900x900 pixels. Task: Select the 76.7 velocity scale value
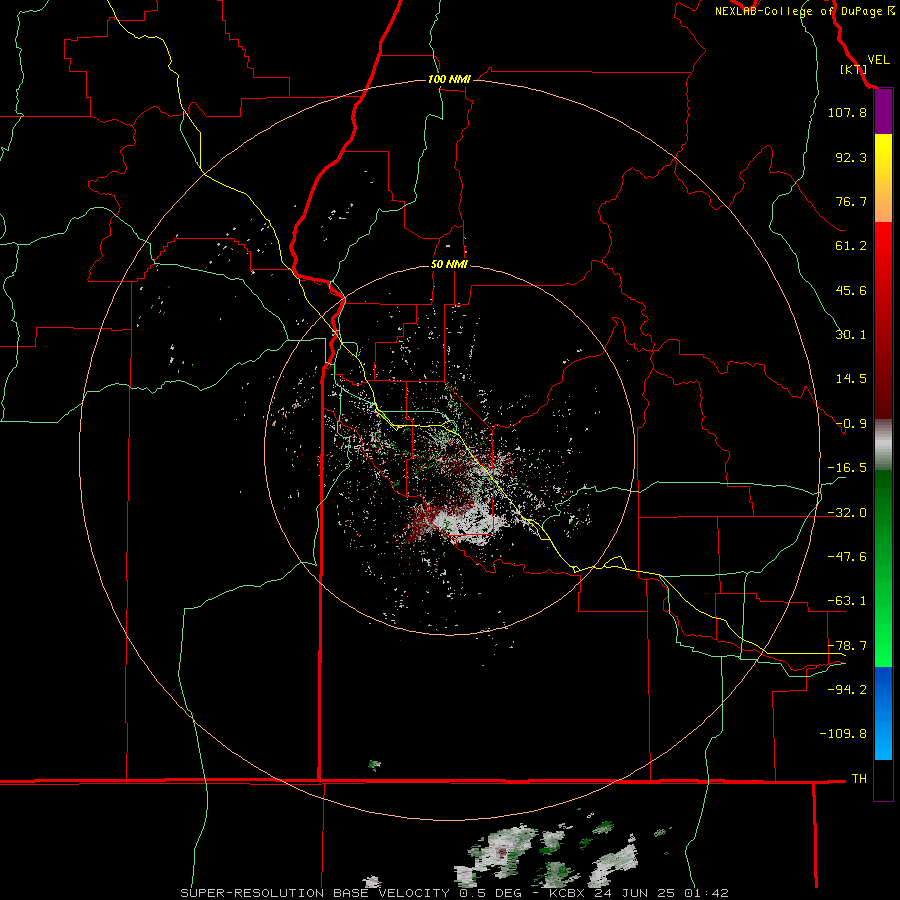[851, 201]
